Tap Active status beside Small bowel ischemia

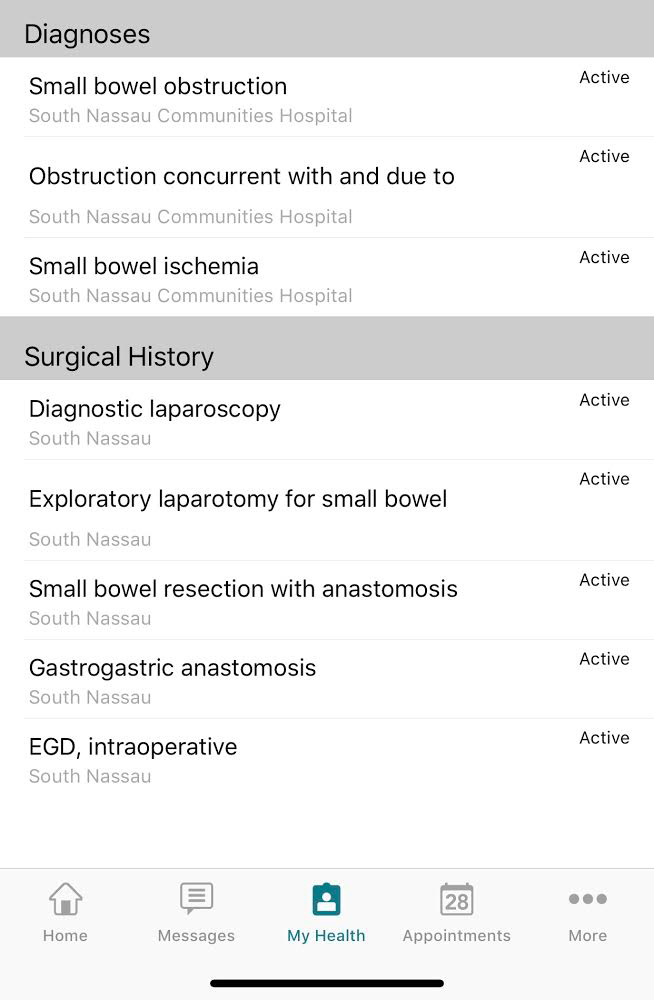[604, 257]
